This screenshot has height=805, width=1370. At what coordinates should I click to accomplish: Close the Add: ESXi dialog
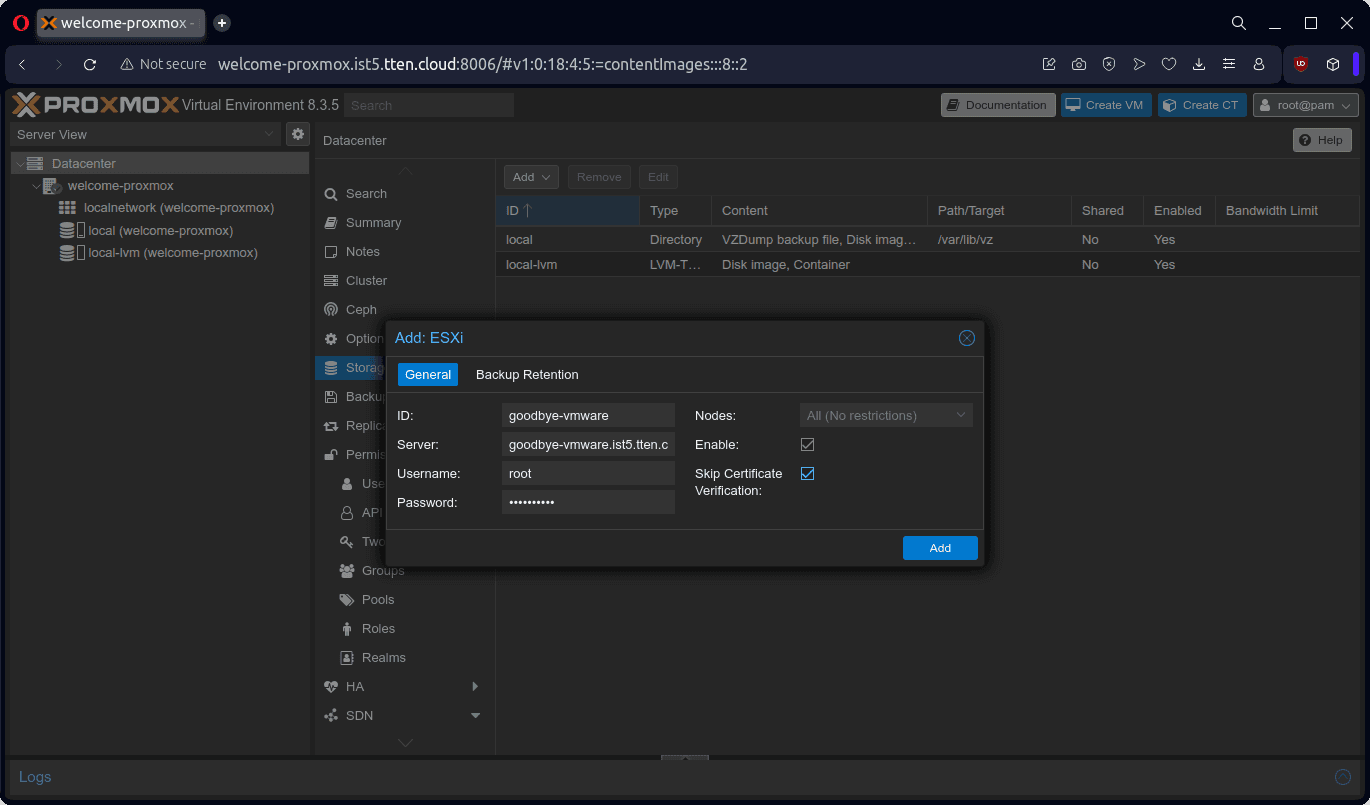click(966, 338)
